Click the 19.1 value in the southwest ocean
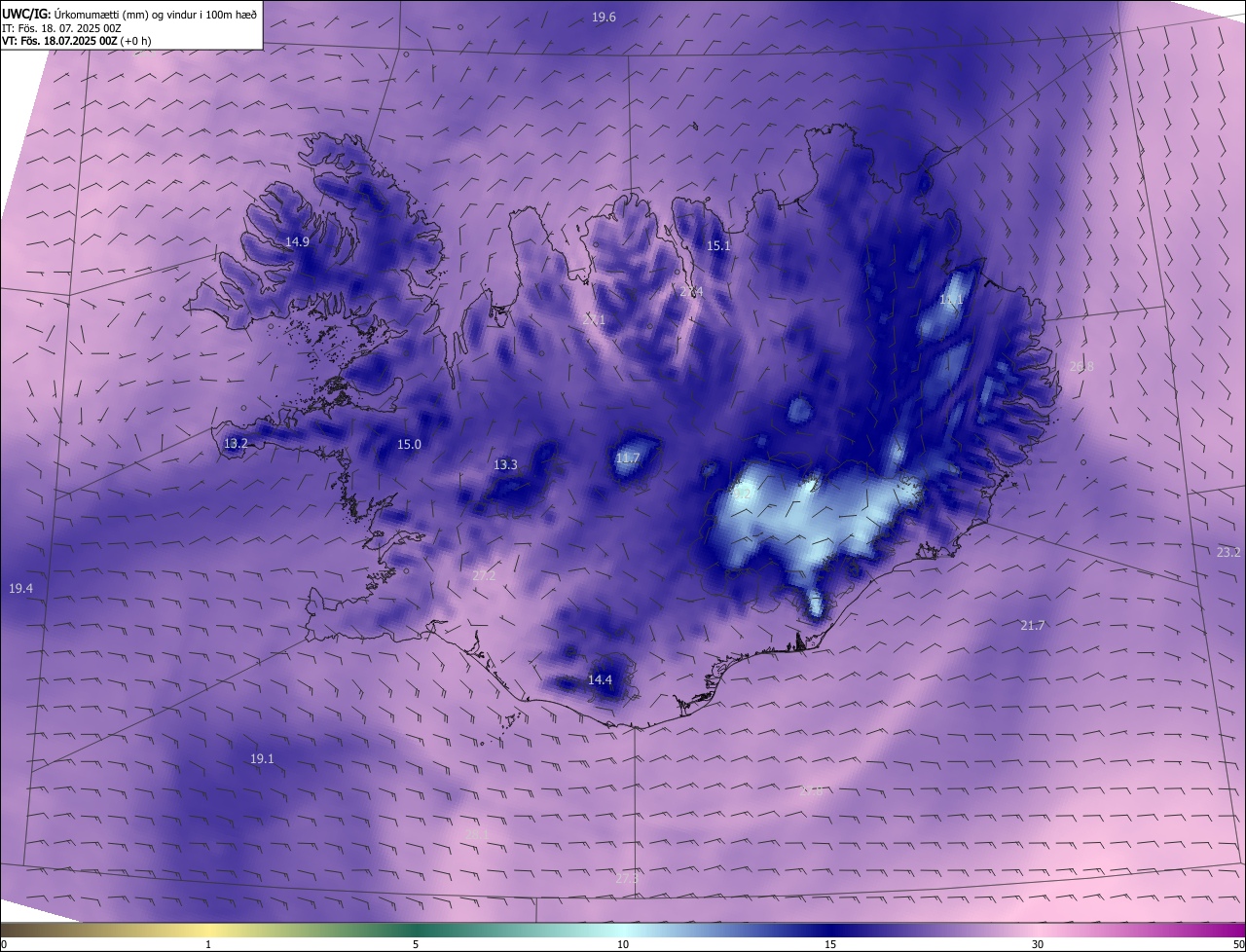Viewport: 1246px width, 952px height. (x=262, y=759)
